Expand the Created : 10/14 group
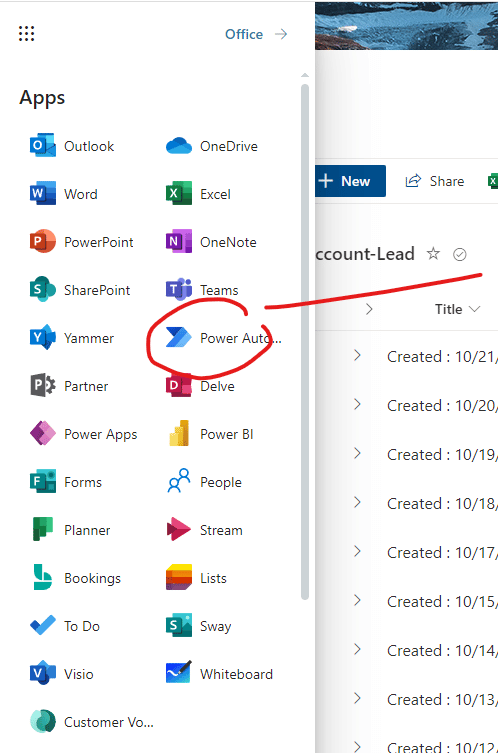This screenshot has width=498, height=753. click(x=357, y=649)
